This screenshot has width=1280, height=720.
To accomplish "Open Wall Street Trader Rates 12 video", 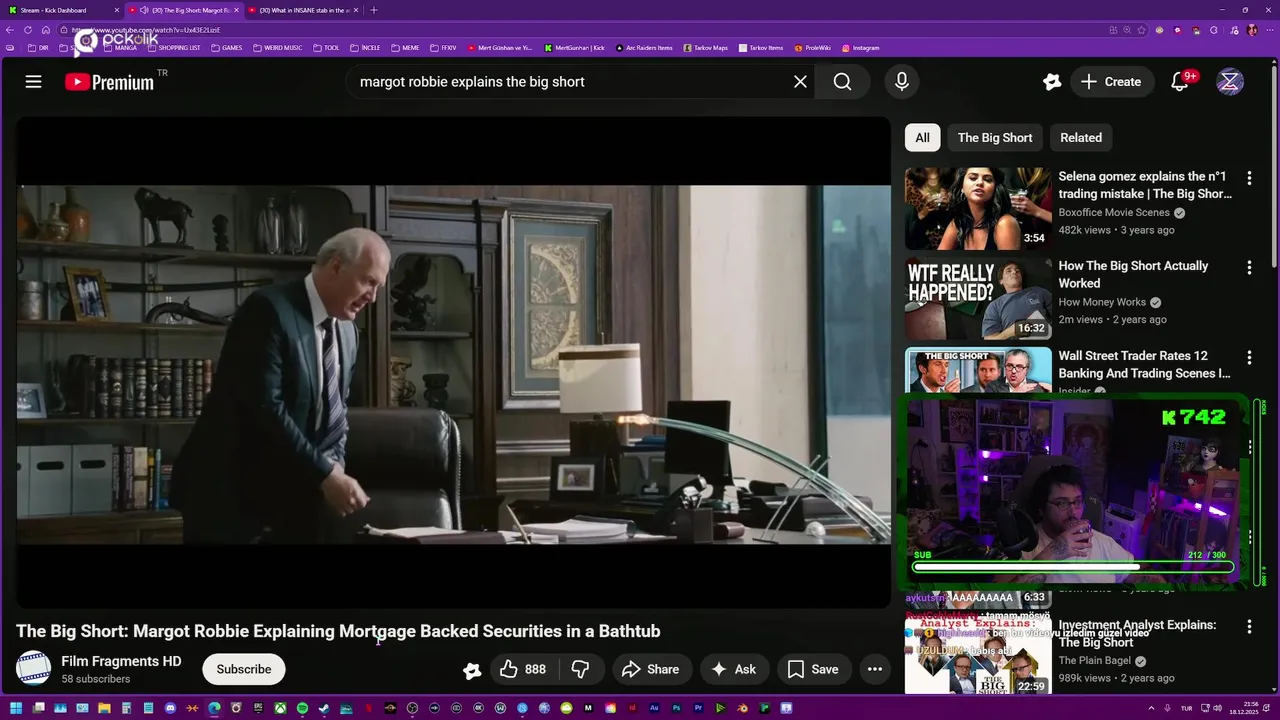I will click(1144, 364).
